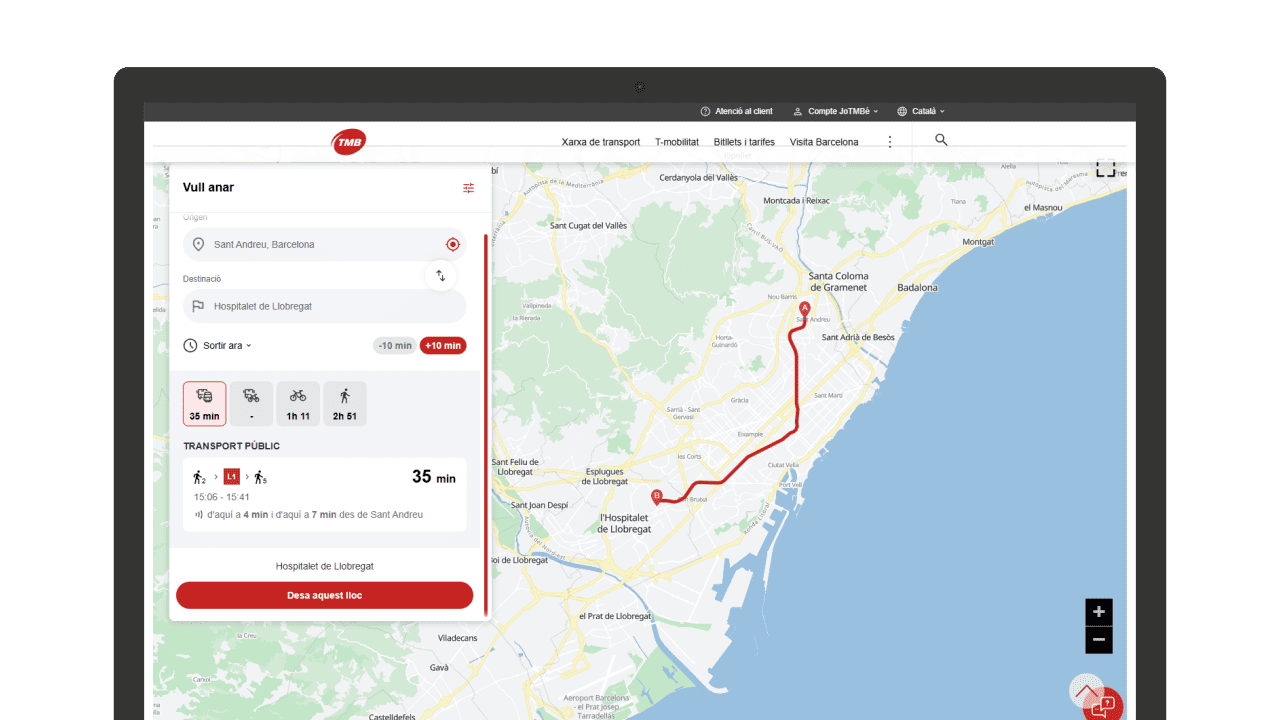This screenshot has width=1280, height=720.
Task: Zoom out on the map
Action: tap(1099, 640)
